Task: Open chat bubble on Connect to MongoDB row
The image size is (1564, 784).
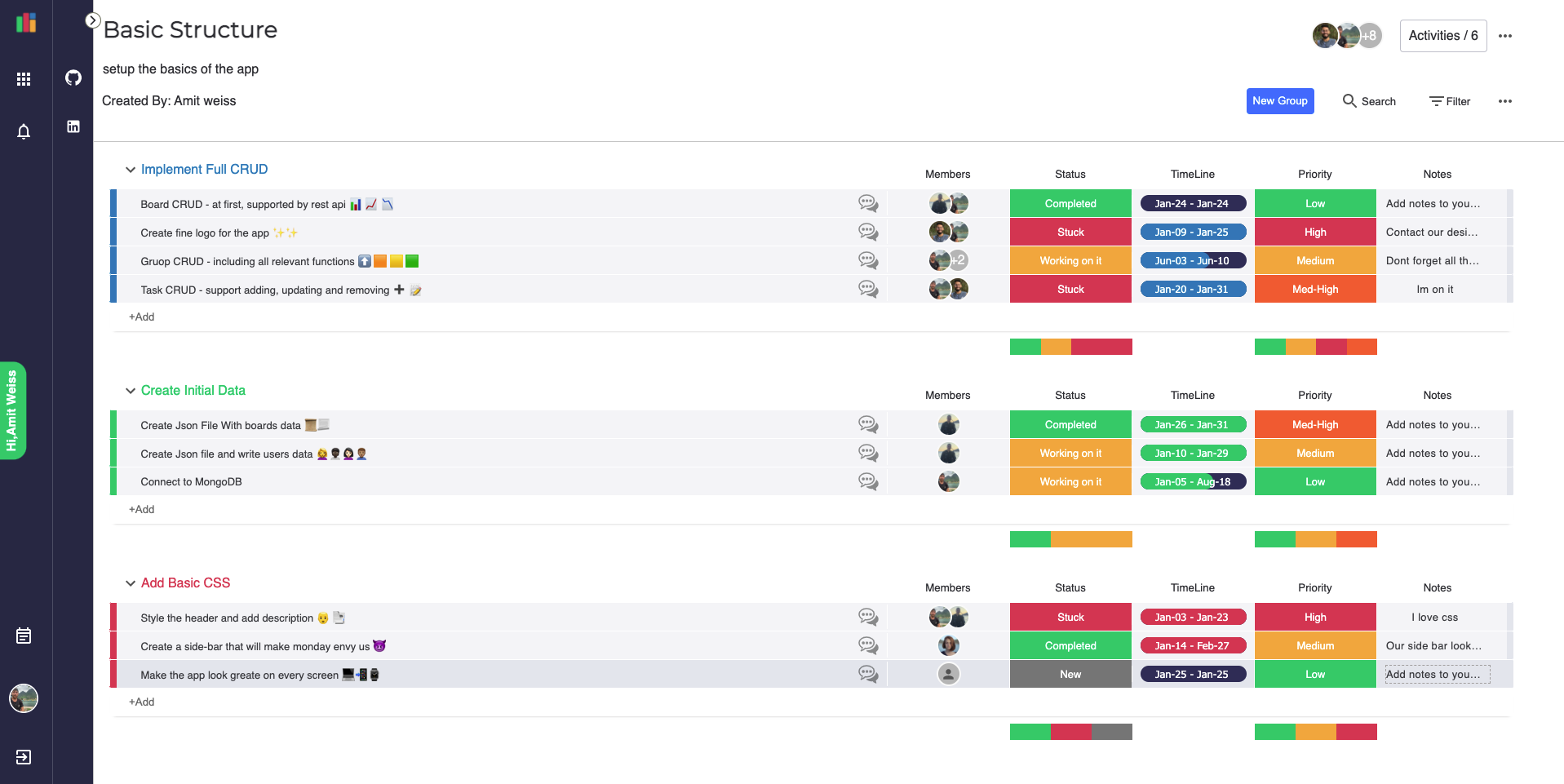Action: pyautogui.click(x=867, y=481)
